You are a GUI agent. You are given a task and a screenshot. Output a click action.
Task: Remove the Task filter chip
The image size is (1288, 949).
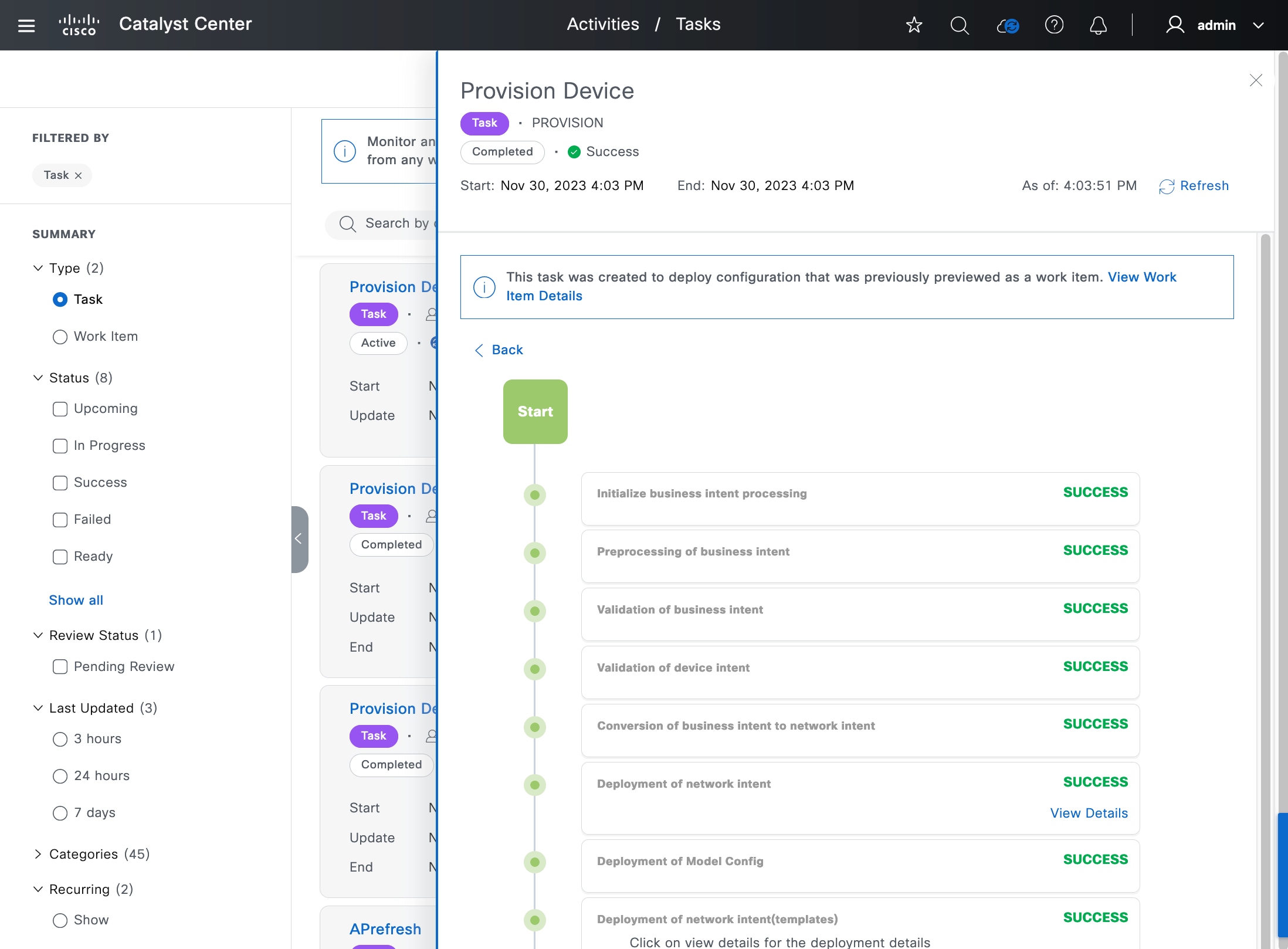pyautogui.click(x=79, y=175)
